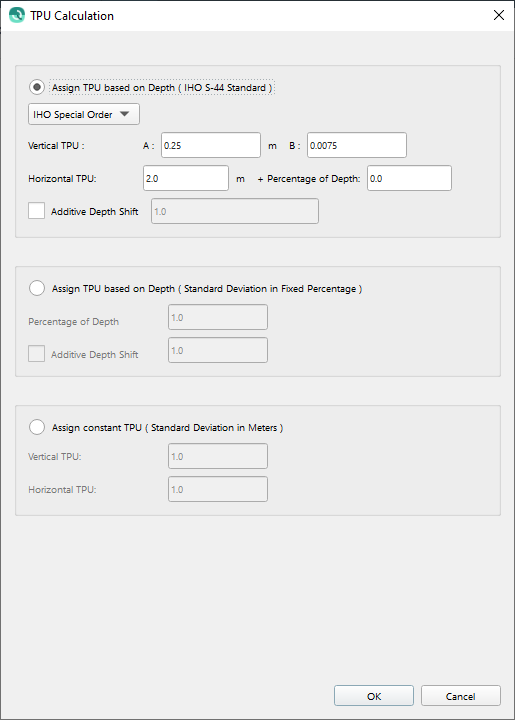Click Vertical TPU A value field
The height and width of the screenshot is (720, 515).
211,146
